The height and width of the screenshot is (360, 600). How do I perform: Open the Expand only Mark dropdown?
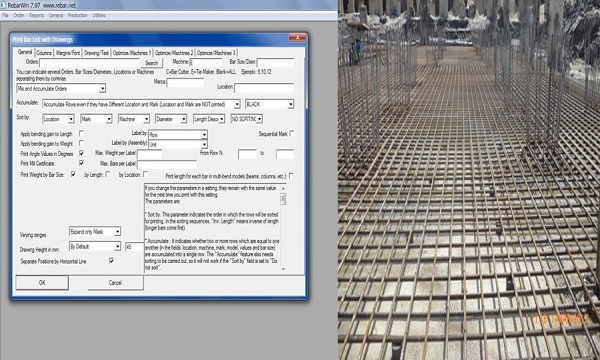pos(117,232)
